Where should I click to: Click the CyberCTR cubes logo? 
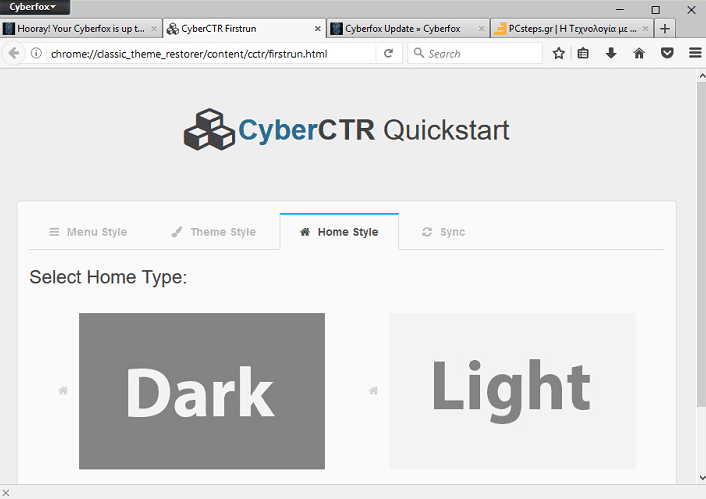[209, 130]
